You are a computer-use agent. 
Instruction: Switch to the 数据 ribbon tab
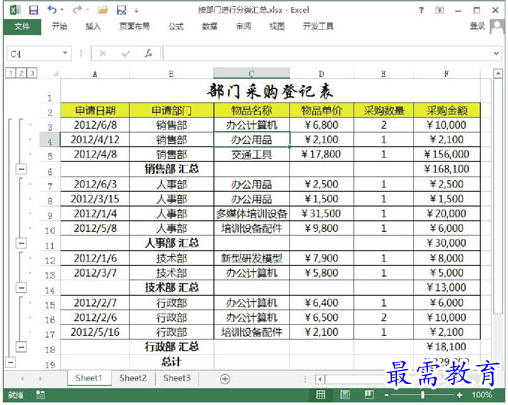pyautogui.click(x=210, y=26)
